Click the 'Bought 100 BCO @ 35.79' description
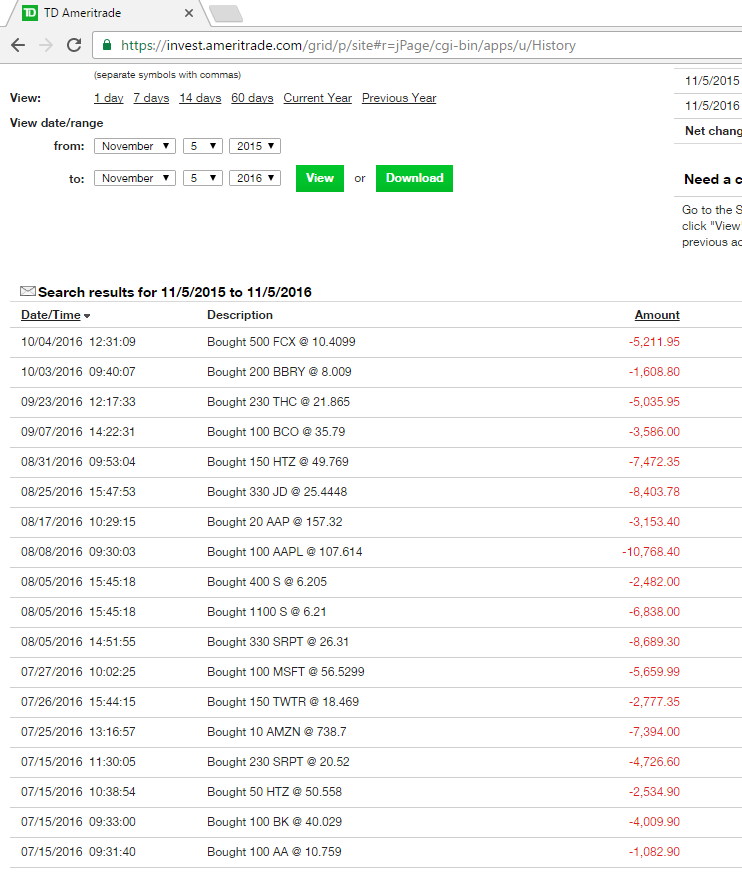The width and height of the screenshot is (742, 873). coord(276,432)
